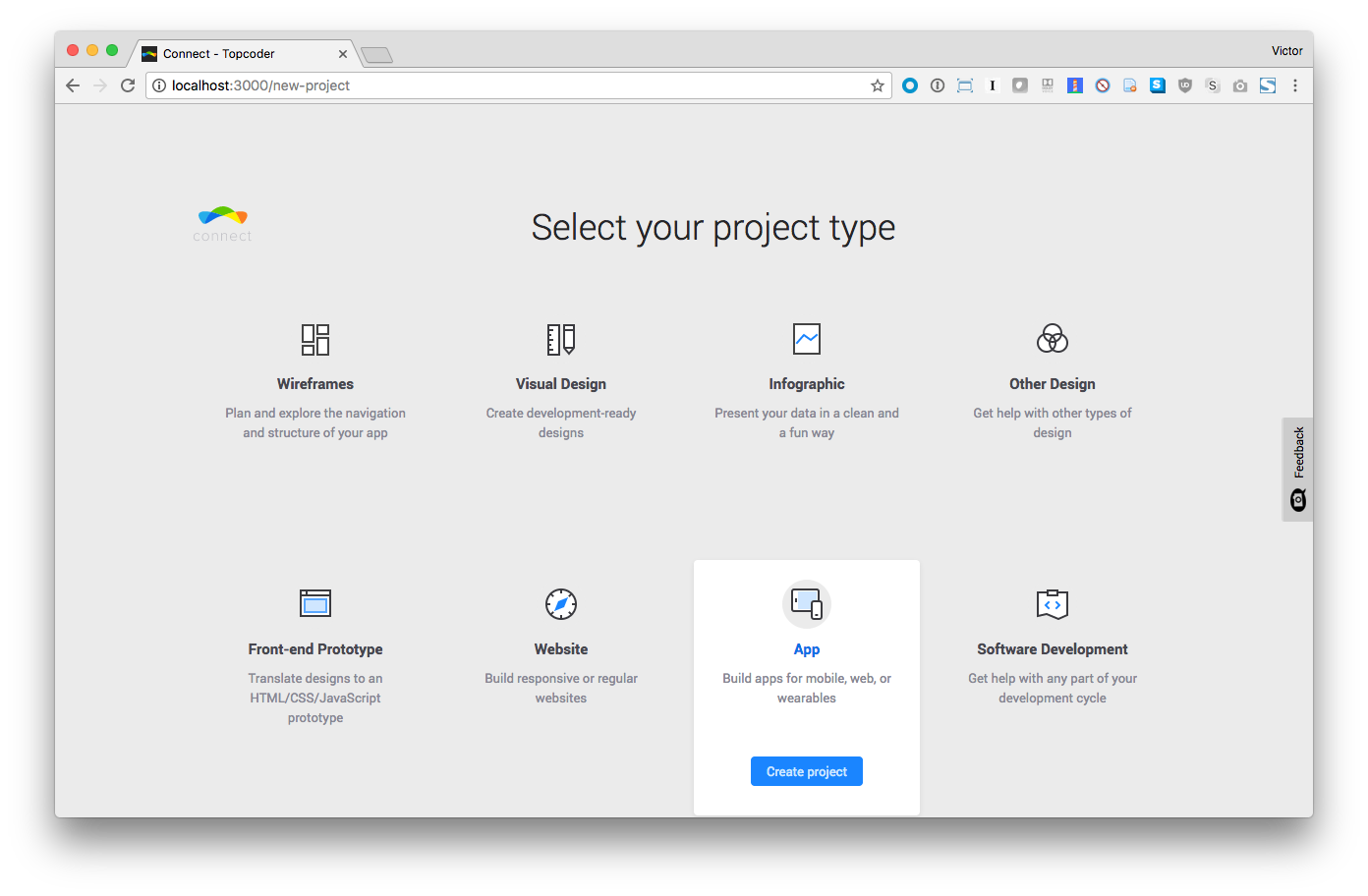Open the Instapaper 'I' extension icon
Image resolution: width=1368 pixels, height=896 pixels.
[993, 85]
